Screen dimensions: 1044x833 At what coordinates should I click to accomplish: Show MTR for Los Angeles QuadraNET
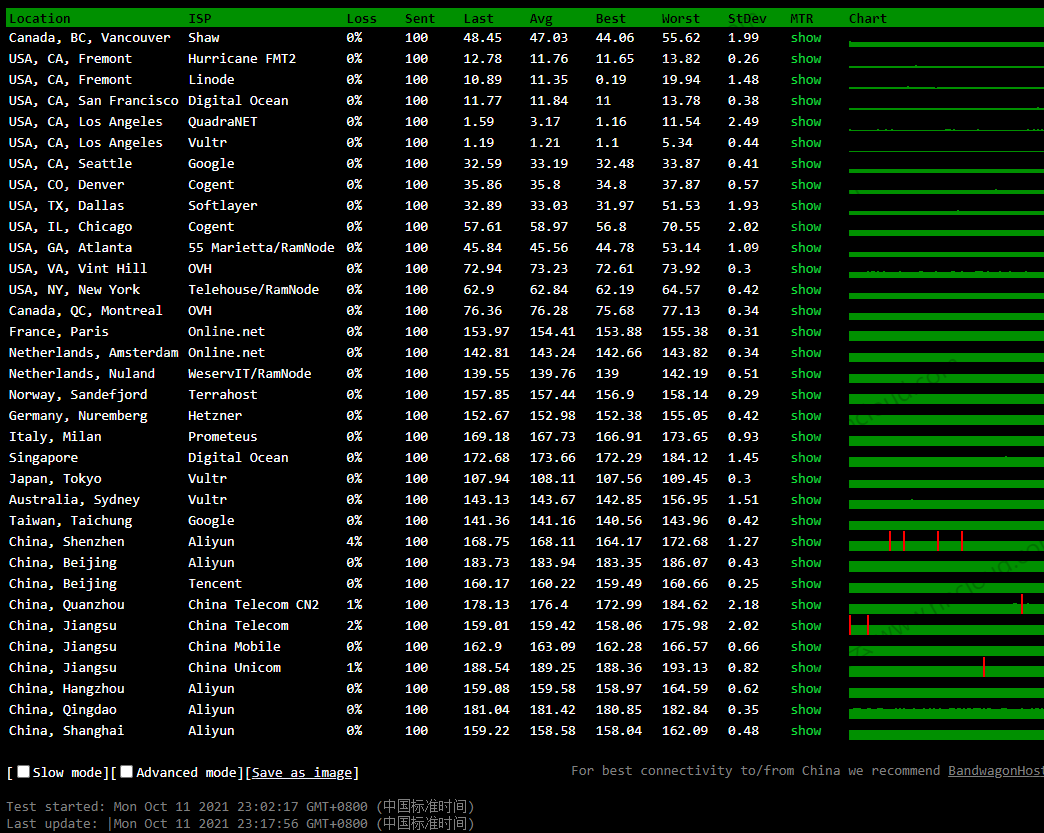pyautogui.click(x=806, y=122)
